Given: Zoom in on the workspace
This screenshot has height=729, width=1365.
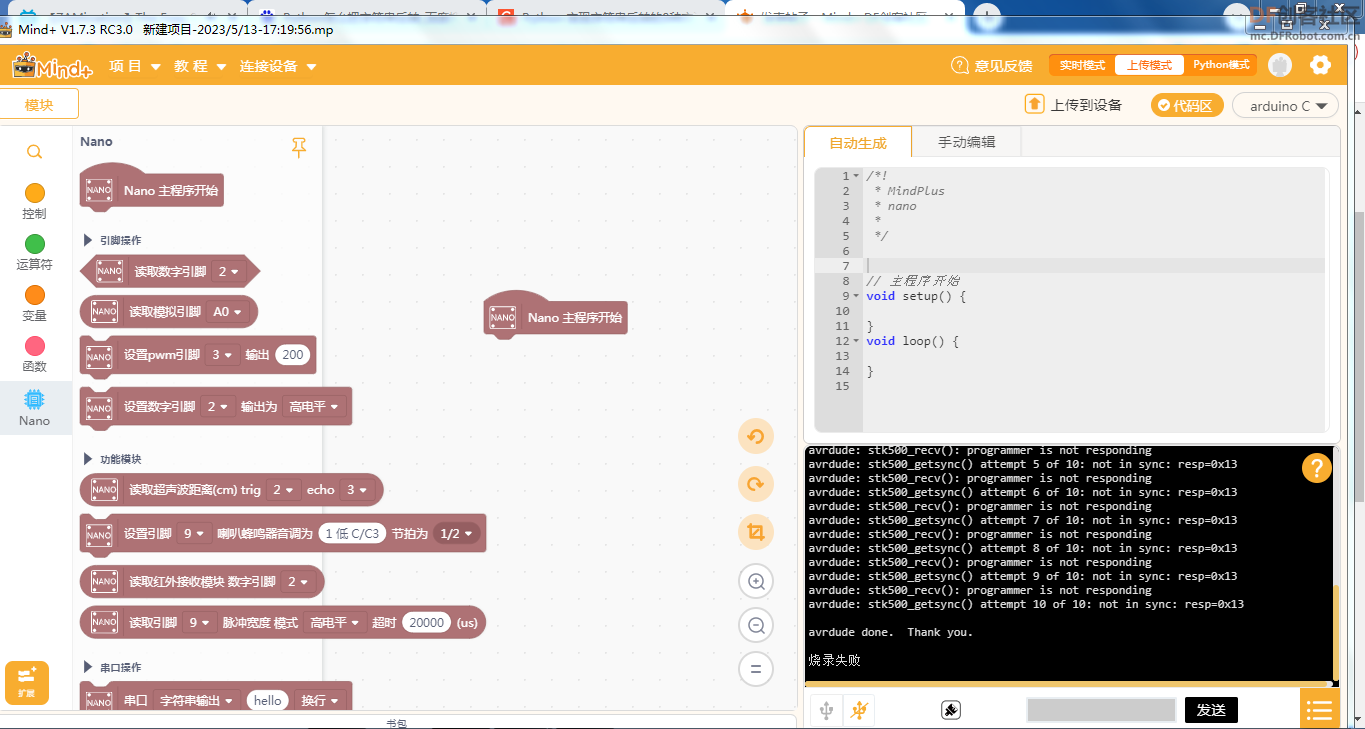Looking at the screenshot, I should tap(756, 581).
